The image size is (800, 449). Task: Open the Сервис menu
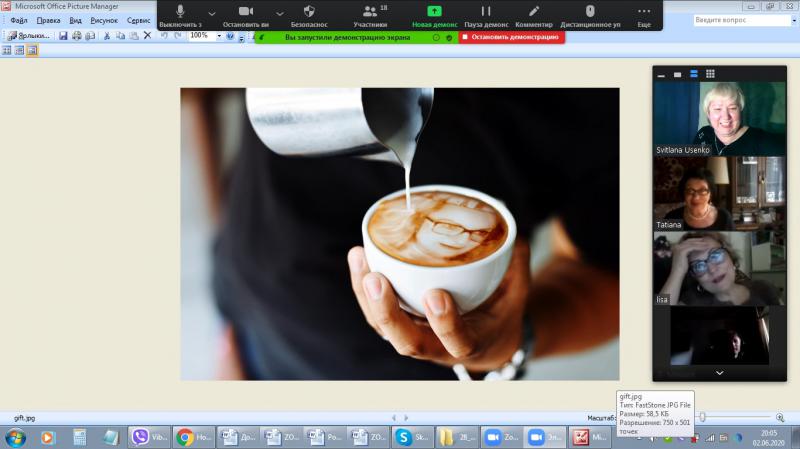[138, 20]
